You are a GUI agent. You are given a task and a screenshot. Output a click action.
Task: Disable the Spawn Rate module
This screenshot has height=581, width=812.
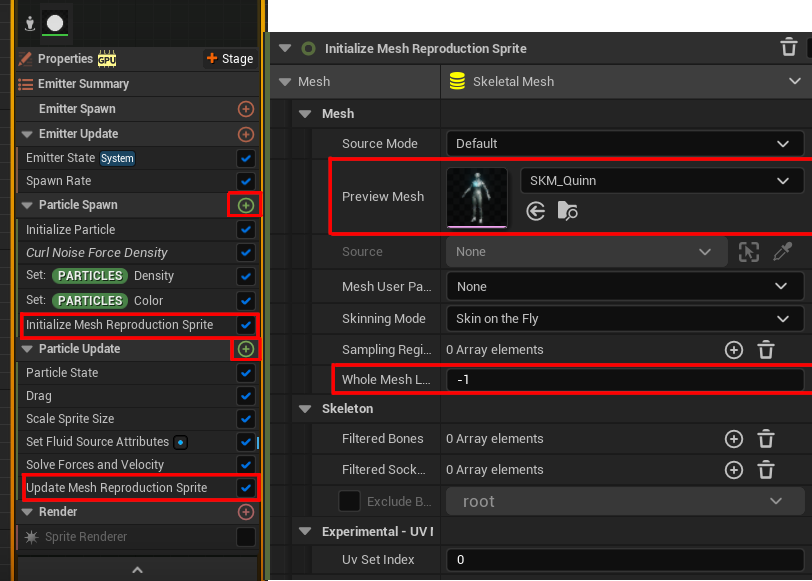[245, 181]
